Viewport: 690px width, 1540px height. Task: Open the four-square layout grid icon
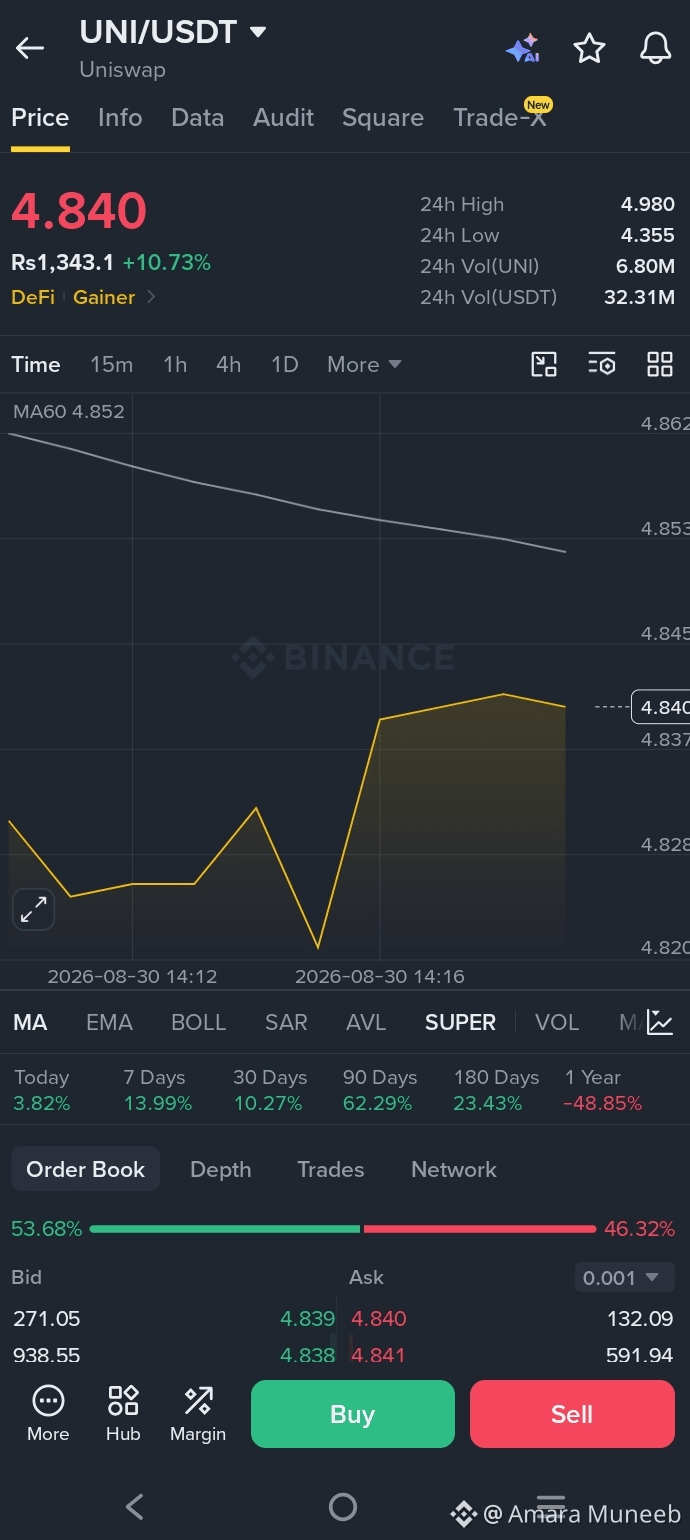(x=660, y=364)
